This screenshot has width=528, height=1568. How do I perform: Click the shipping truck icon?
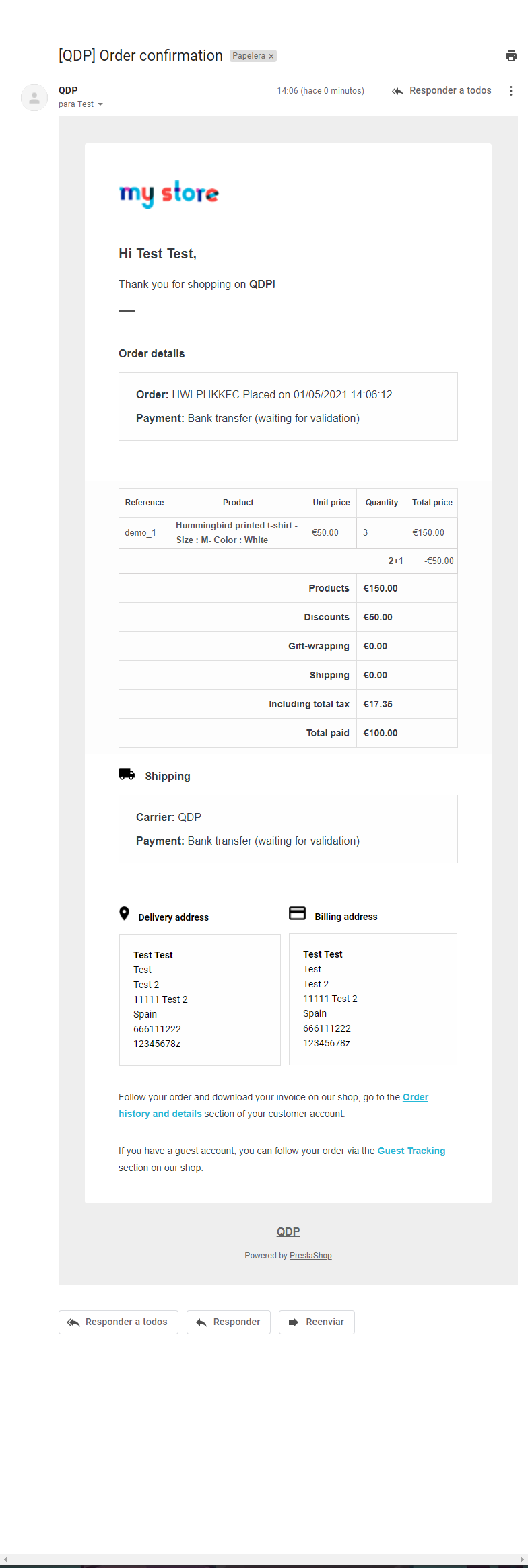(x=127, y=774)
